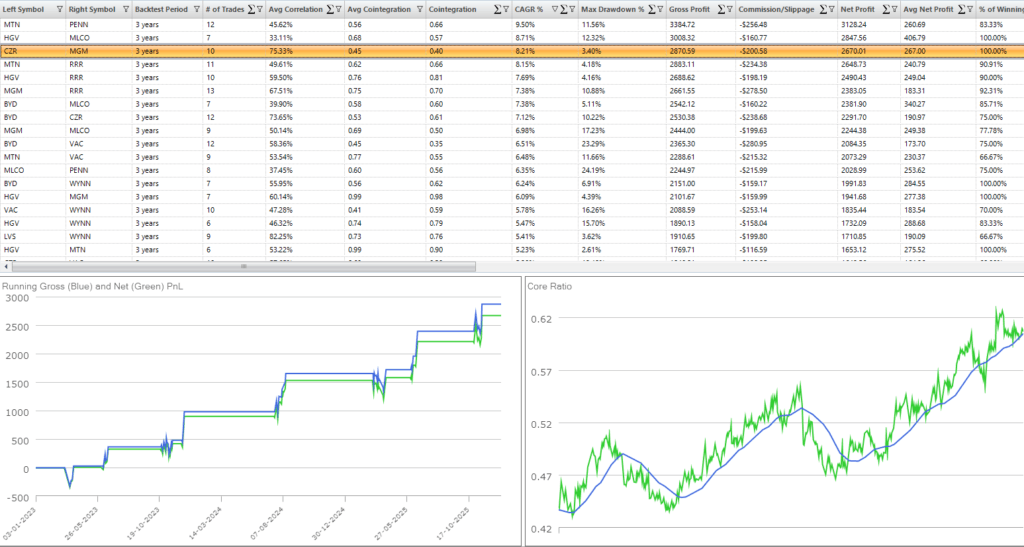The image size is (1024, 547).
Task: Open filter for Left Symbol column
Action: click(57, 7)
